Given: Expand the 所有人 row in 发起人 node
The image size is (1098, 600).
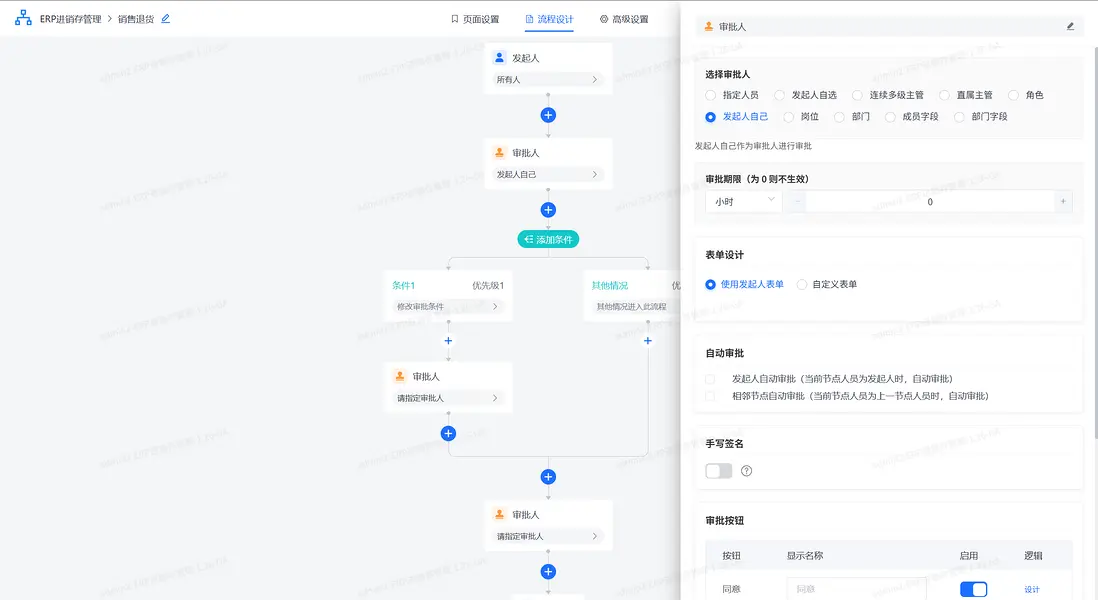Looking at the screenshot, I should (548, 80).
